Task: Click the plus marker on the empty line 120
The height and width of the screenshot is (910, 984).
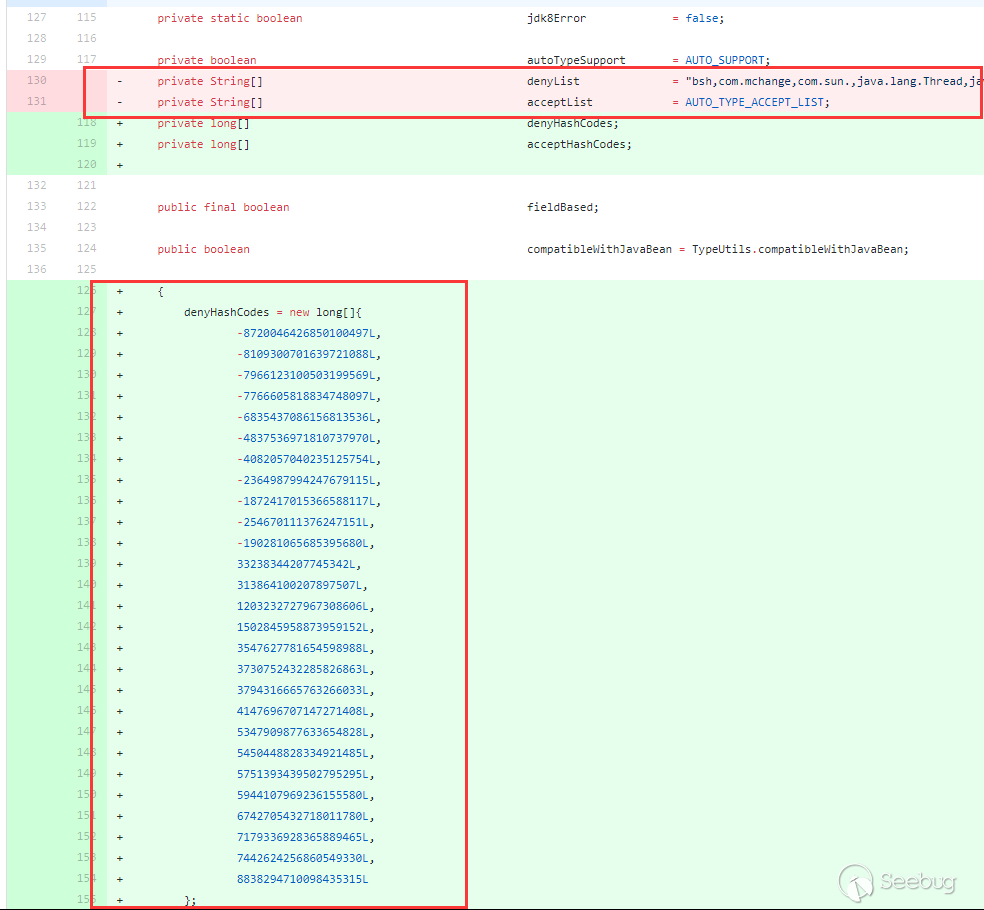Action: point(120,164)
